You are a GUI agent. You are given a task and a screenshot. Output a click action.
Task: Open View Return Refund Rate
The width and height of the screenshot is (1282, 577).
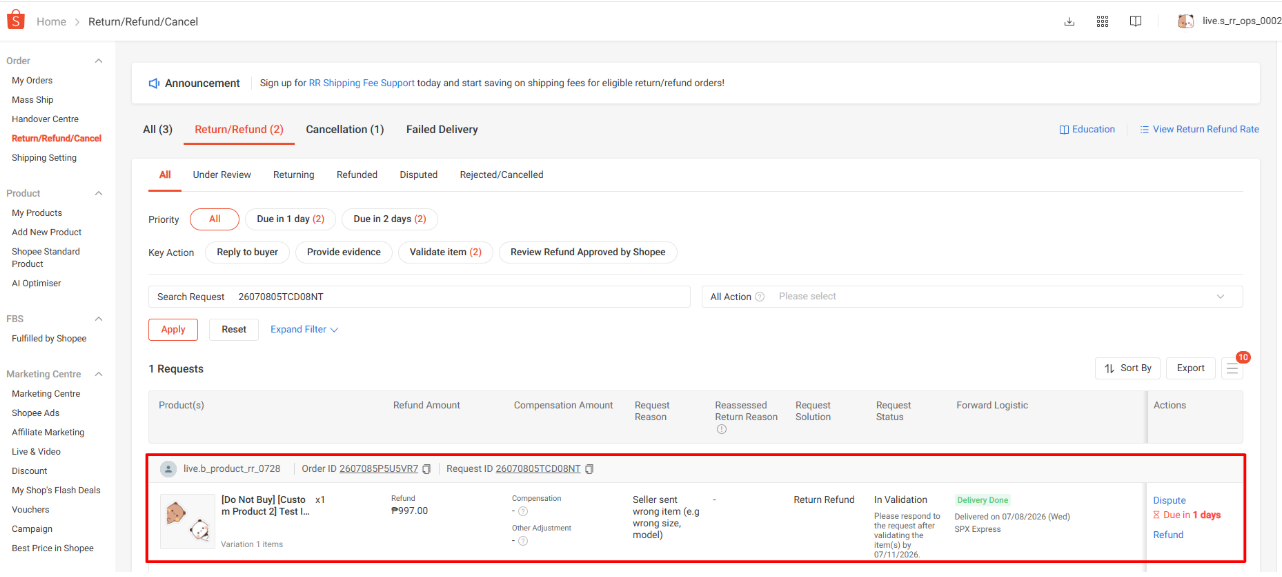(x=1199, y=129)
